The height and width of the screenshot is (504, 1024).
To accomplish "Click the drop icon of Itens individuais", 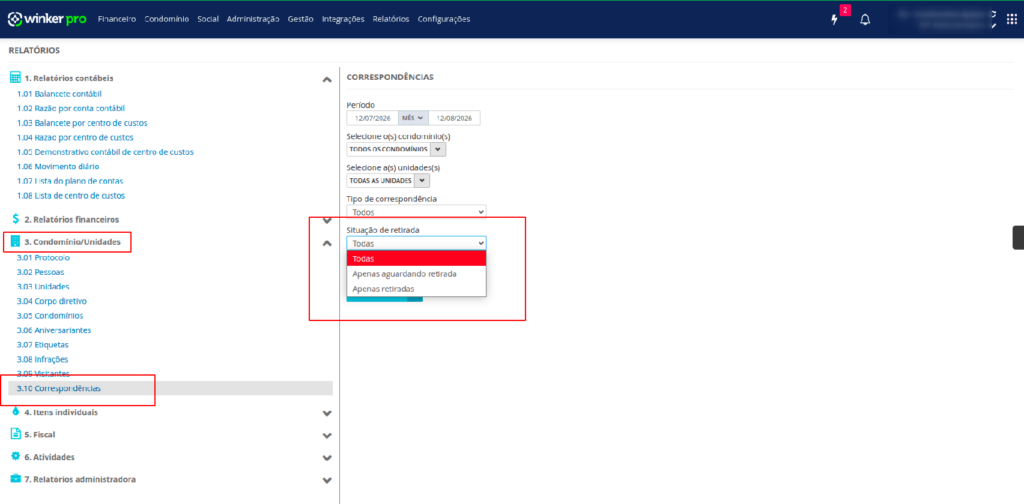I will [16, 412].
